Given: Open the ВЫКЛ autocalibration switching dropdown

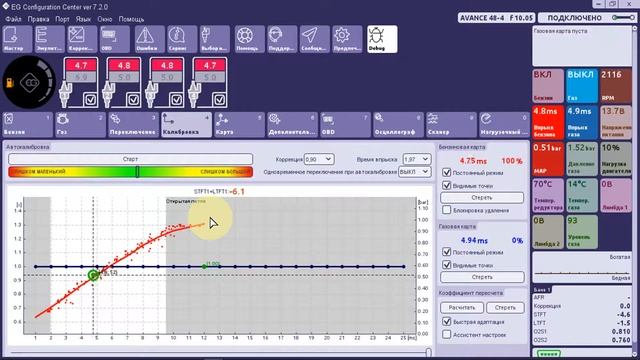Looking at the screenshot, I should click(x=414, y=172).
